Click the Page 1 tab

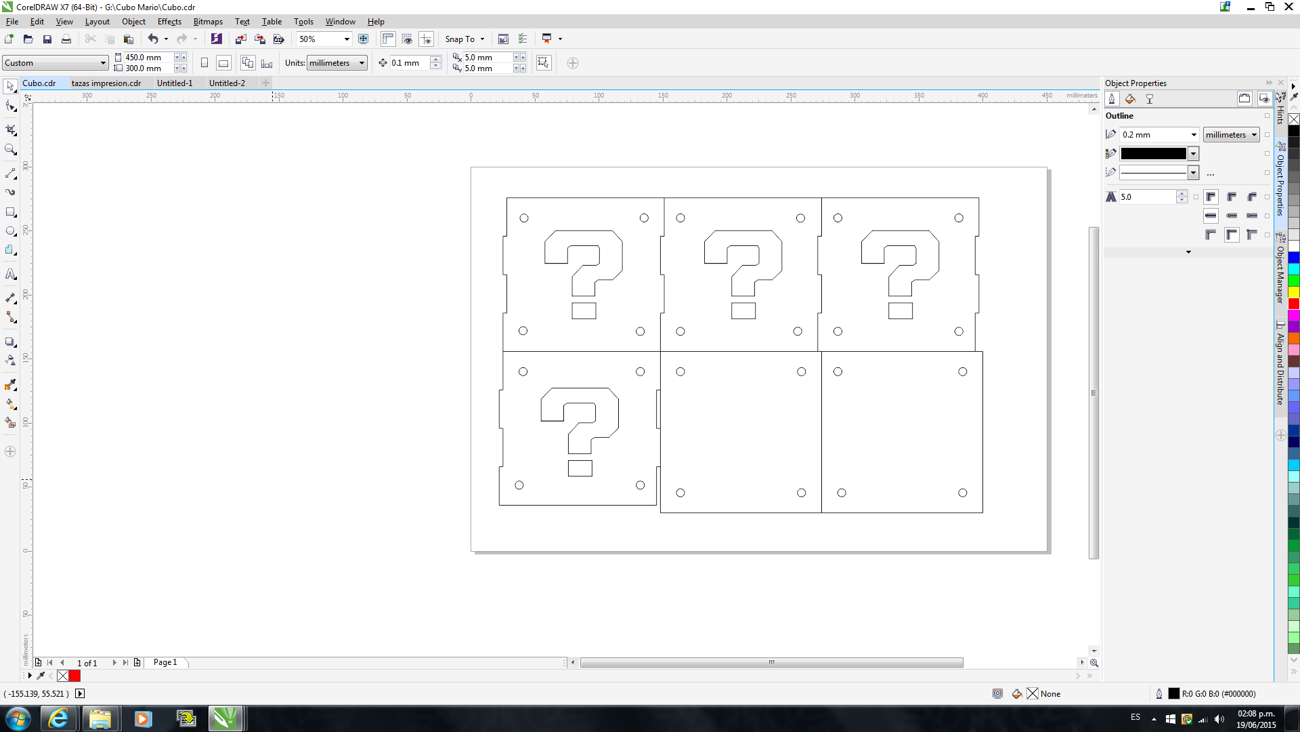[x=165, y=662]
